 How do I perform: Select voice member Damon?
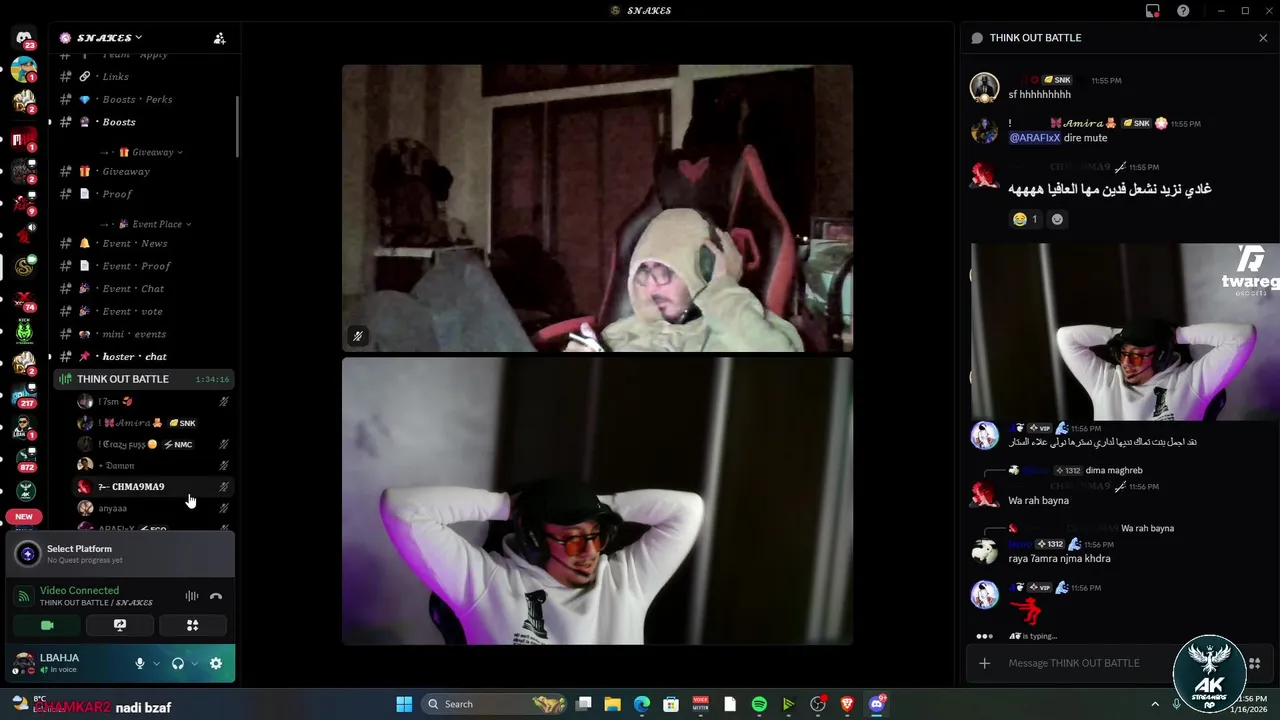153,465
